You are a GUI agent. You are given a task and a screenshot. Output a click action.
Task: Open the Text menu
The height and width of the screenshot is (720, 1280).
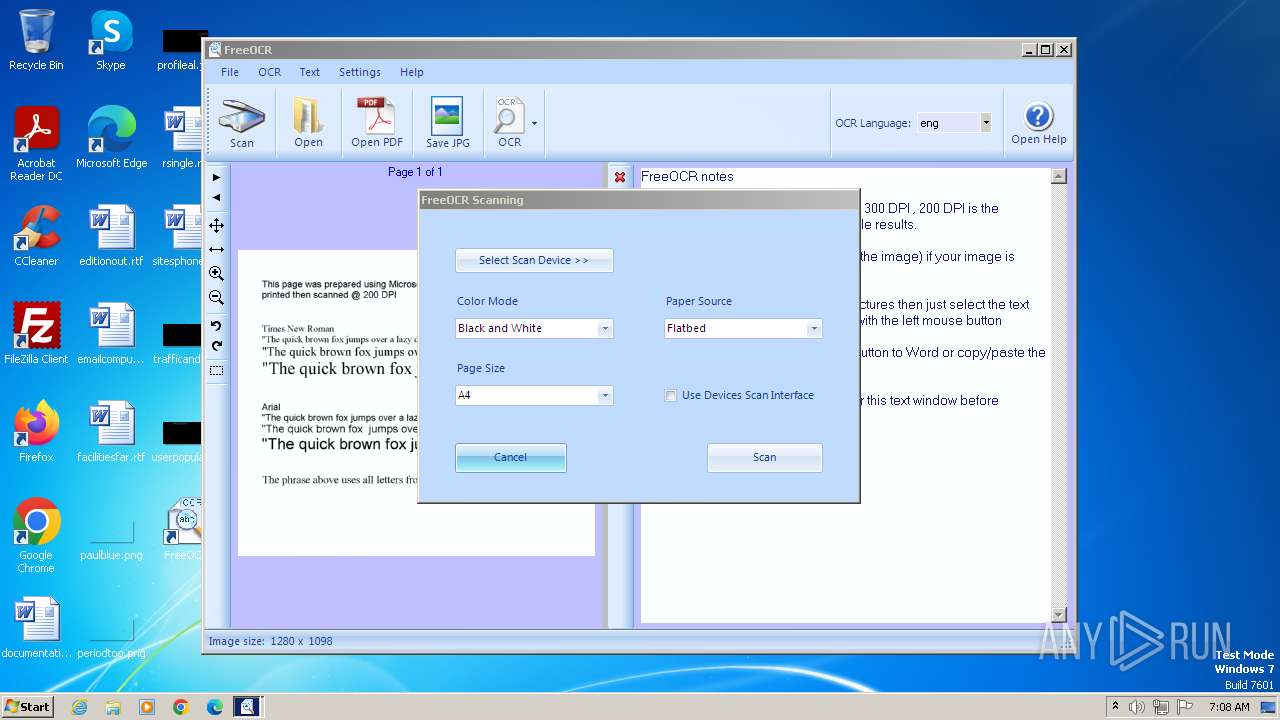(x=310, y=72)
